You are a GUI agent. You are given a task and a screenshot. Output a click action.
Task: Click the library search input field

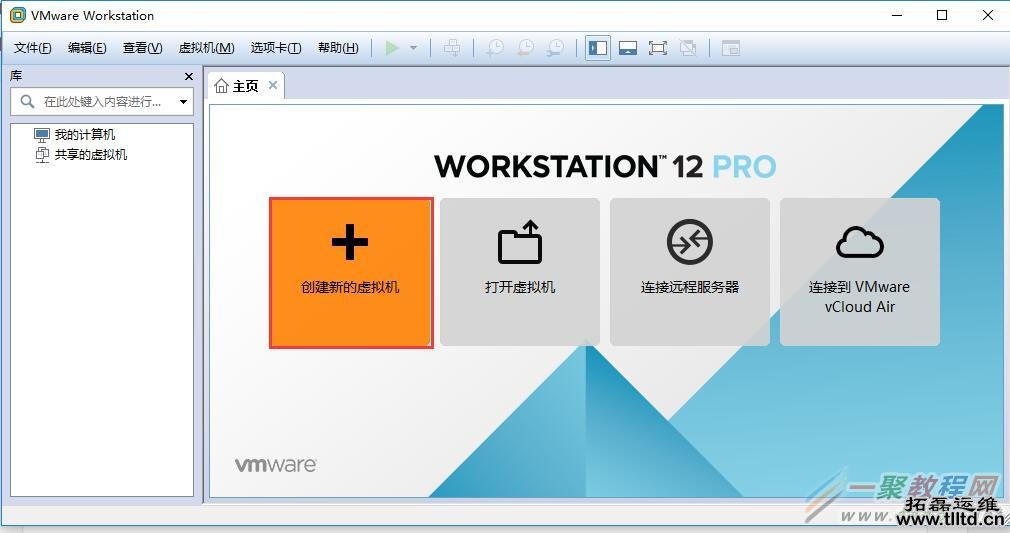102,102
